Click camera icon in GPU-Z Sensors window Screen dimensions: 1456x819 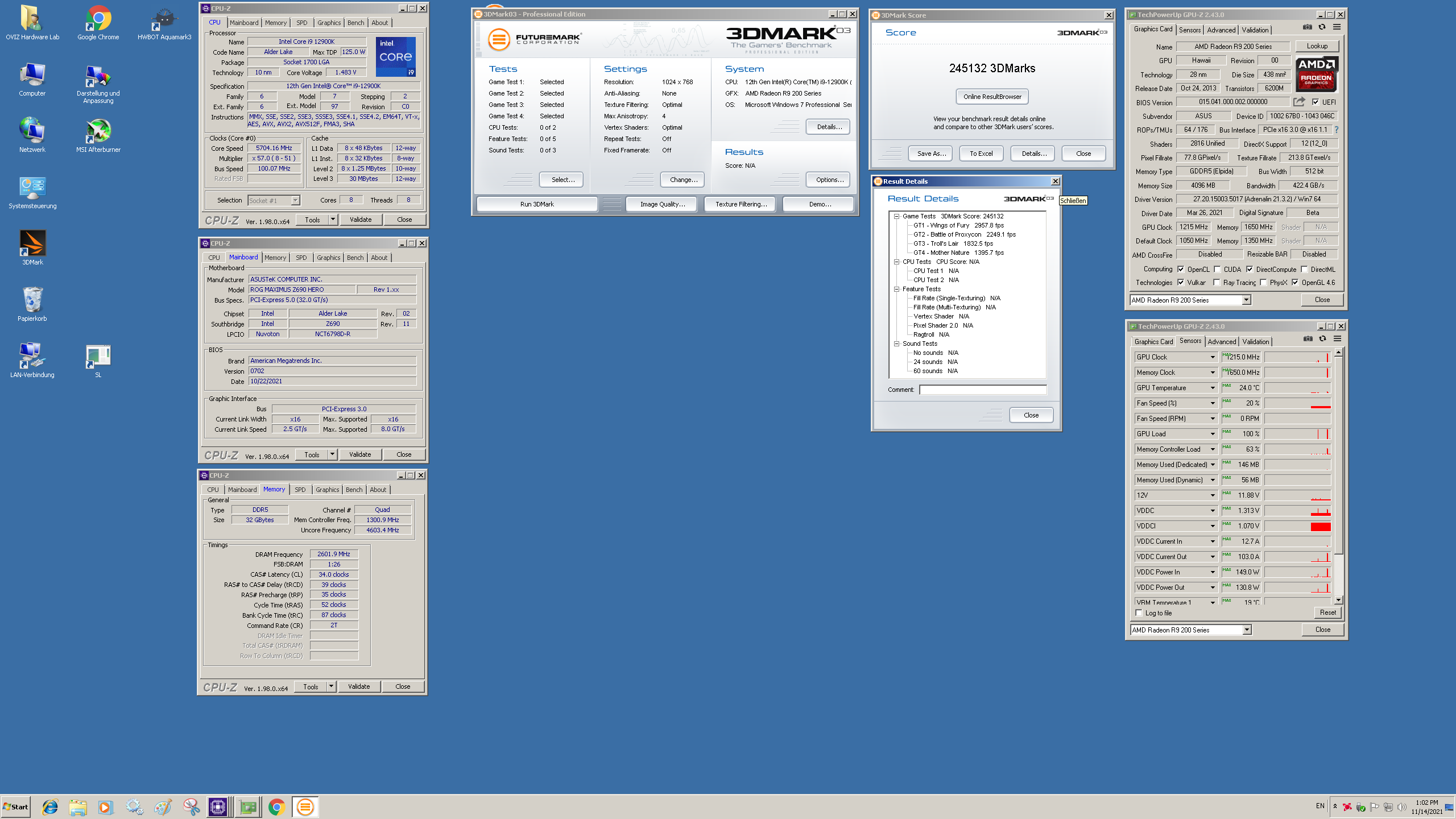pyautogui.click(x=1308, y=339)
